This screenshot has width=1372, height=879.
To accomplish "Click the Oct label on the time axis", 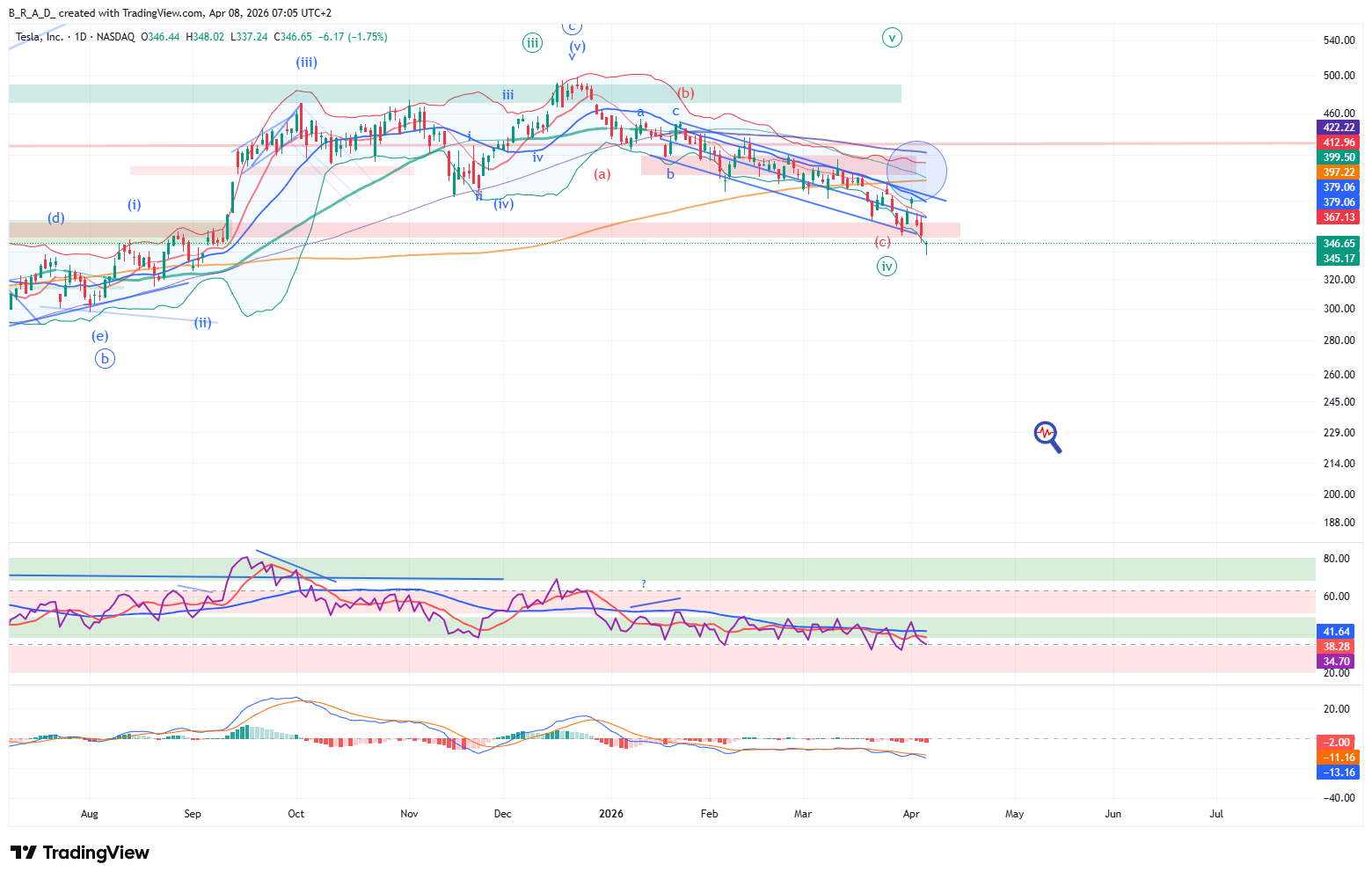I will pos(296,814).
